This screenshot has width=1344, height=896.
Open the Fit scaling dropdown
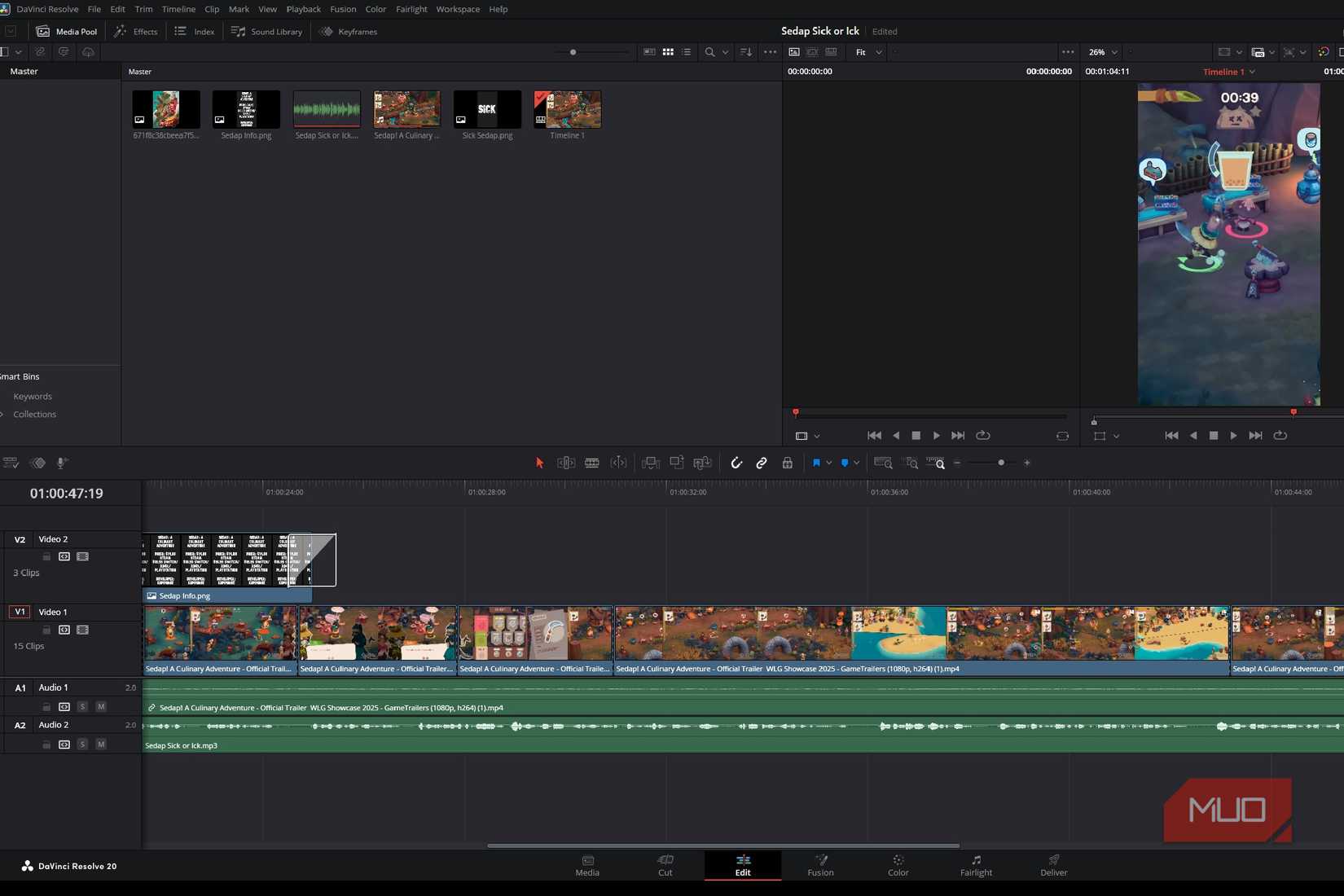(868, 52)
